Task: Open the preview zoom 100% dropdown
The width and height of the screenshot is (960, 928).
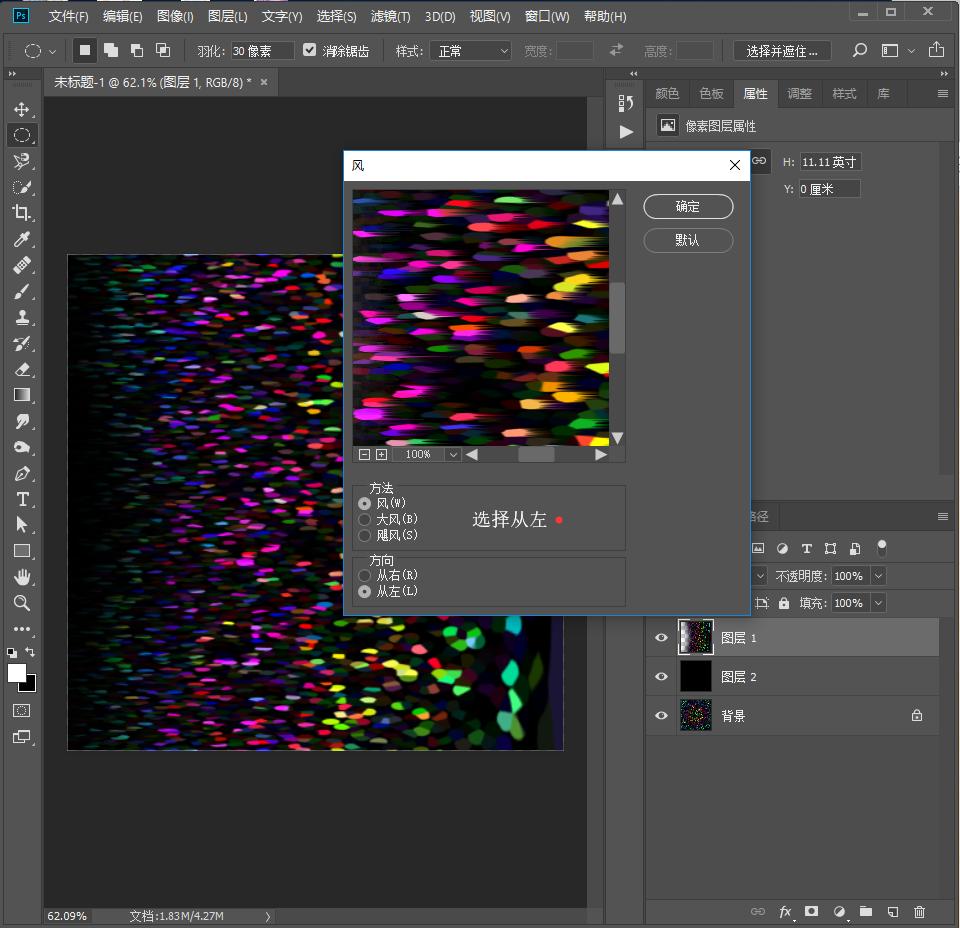Action: pos(453,454)
